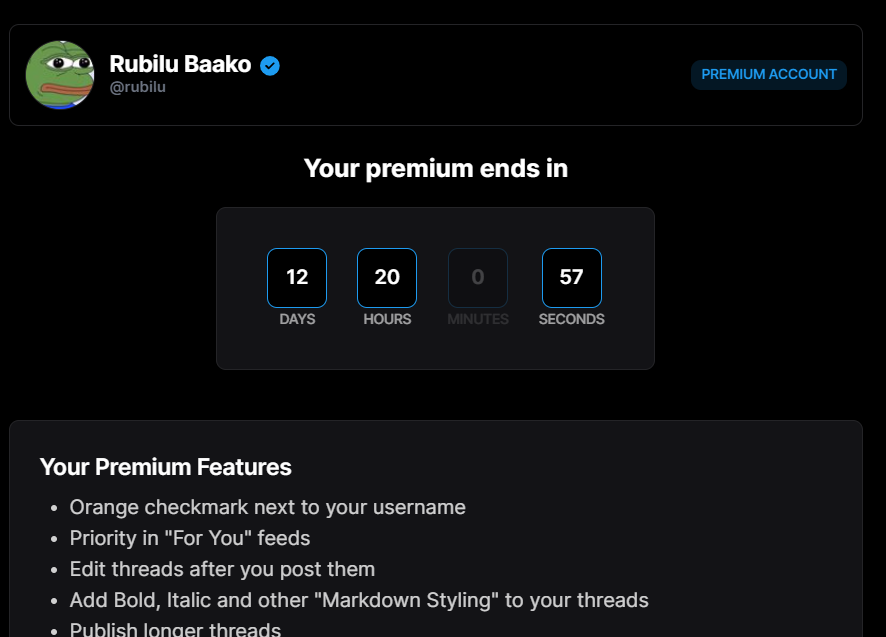Click the DAYS label under the countdown
Viewport: 886px width, 637px height.
click(x=297, y=319)
